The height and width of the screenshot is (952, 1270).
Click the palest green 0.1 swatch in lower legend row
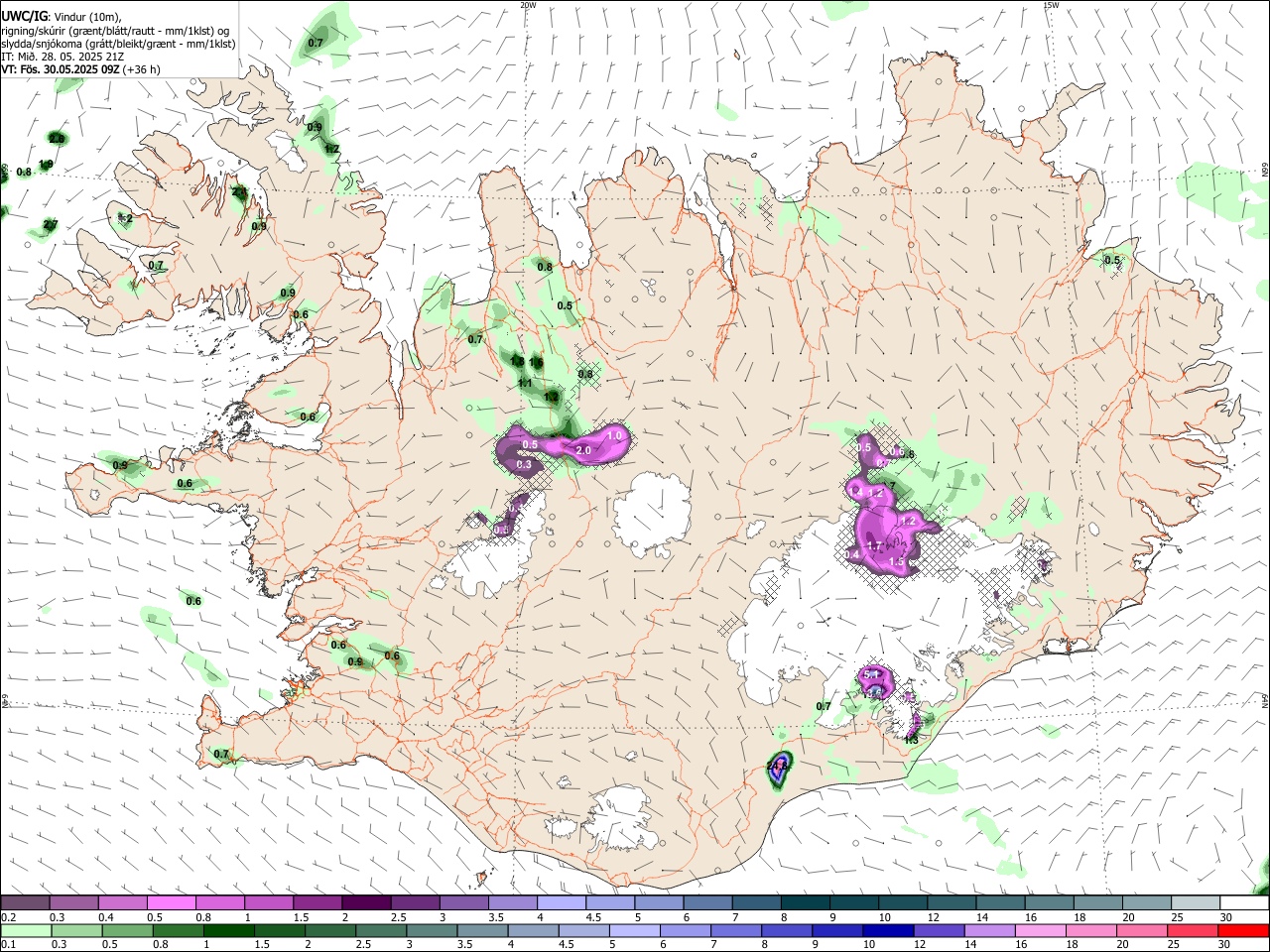(26, 930)
